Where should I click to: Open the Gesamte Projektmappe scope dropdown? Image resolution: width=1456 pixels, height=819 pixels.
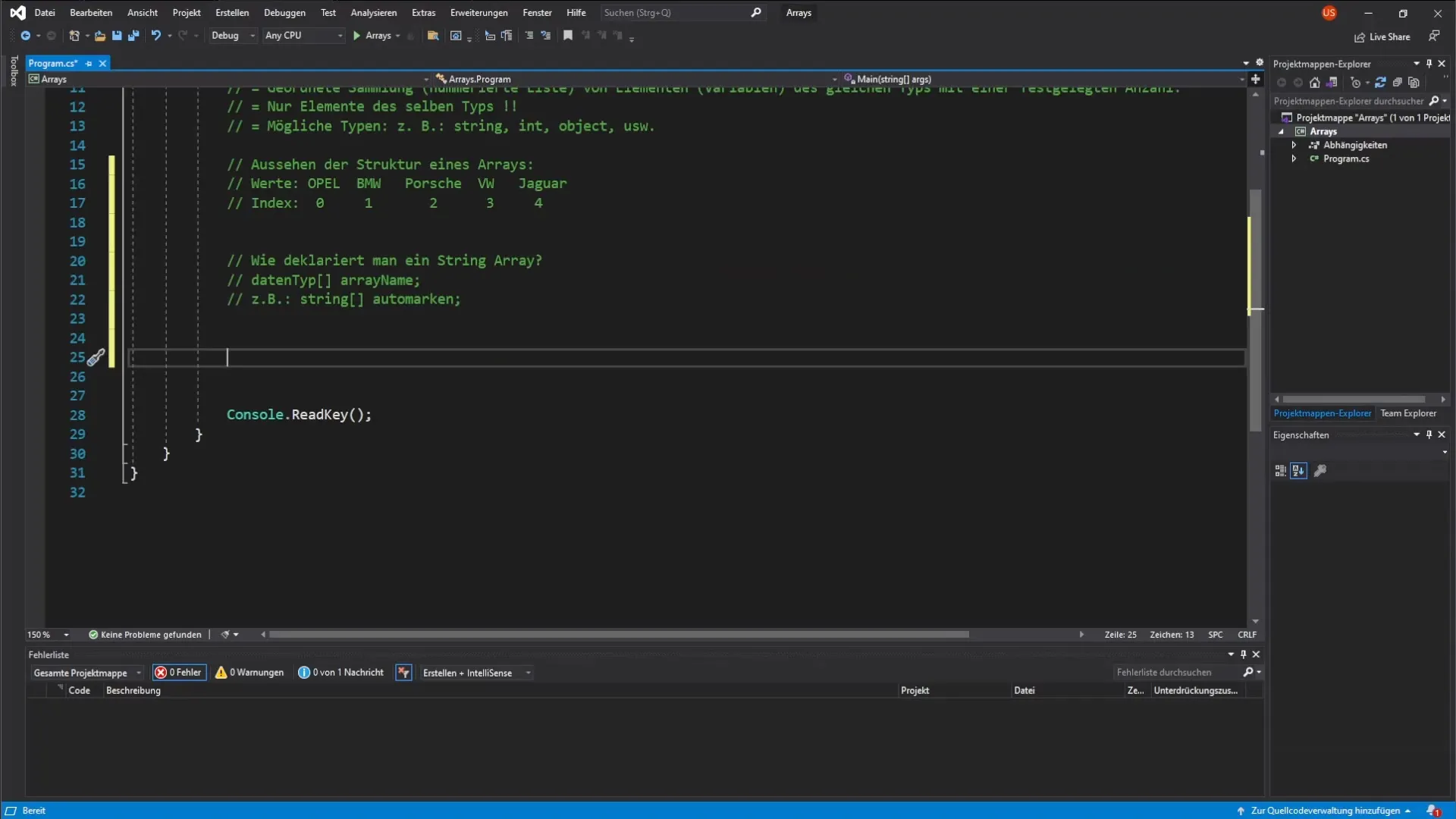click(86, 673)
